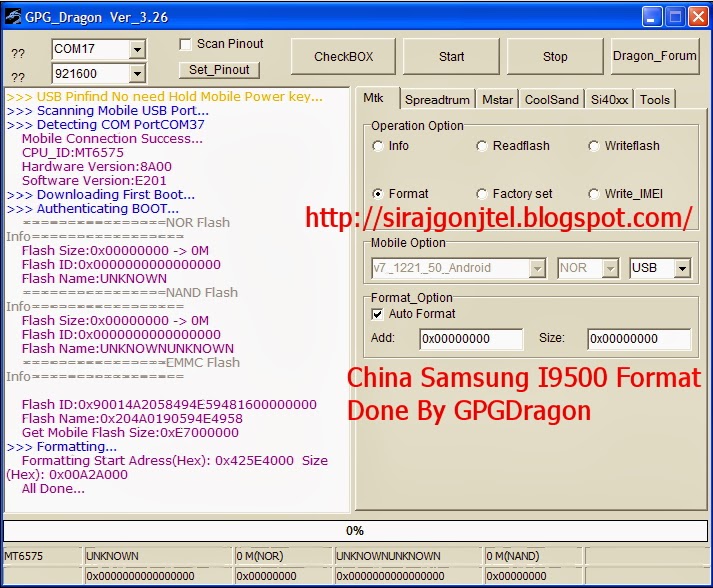Click the '0 M(NOR)' status bar cell
The image size is (713, 588).
point(282,556)
